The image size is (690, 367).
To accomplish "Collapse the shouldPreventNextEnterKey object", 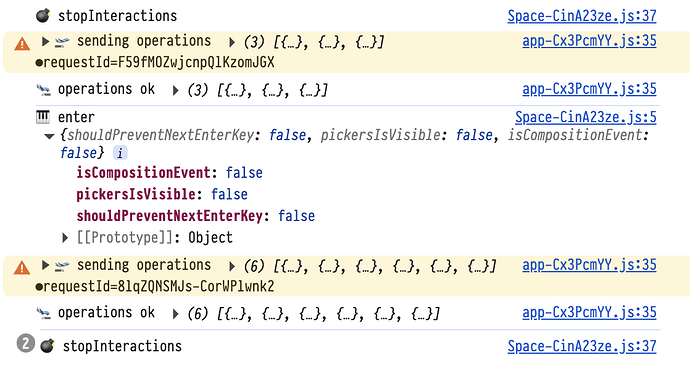I will tap(49, 136).
